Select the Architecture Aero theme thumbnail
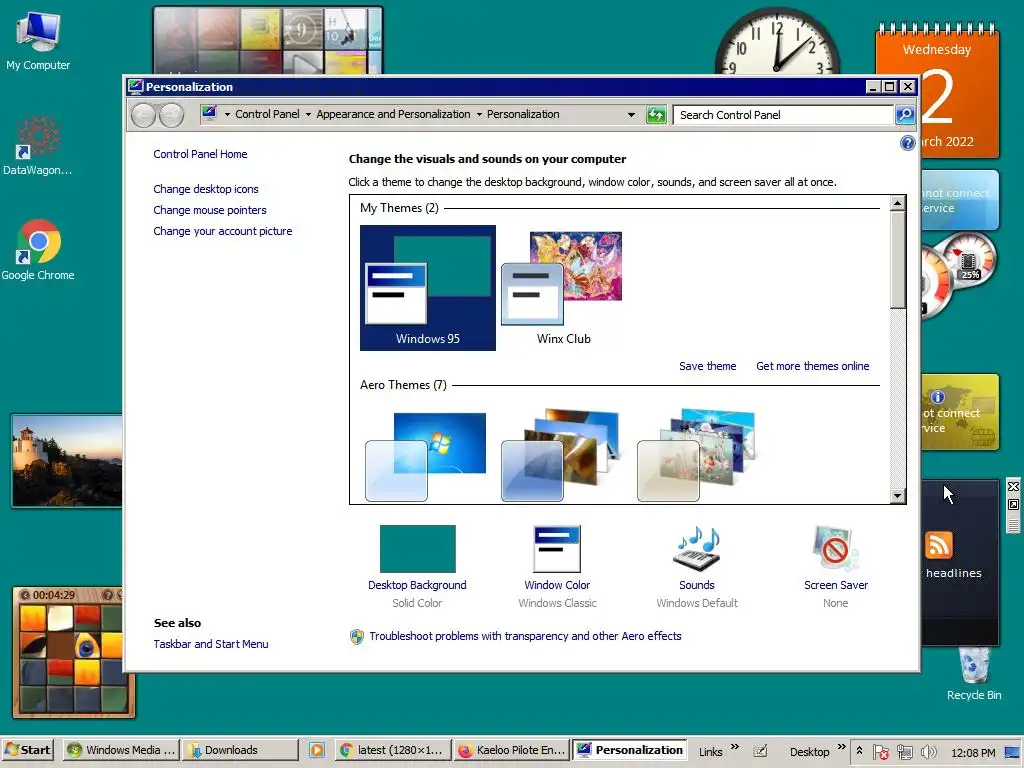Viewport: 1024px width, 768px height. [x=562, y=456]
